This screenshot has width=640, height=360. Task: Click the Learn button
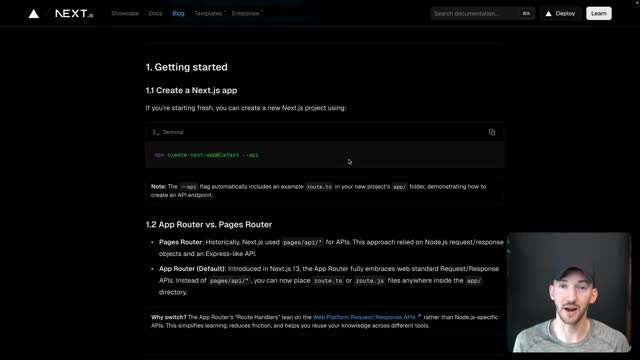(x=599, y=13)
